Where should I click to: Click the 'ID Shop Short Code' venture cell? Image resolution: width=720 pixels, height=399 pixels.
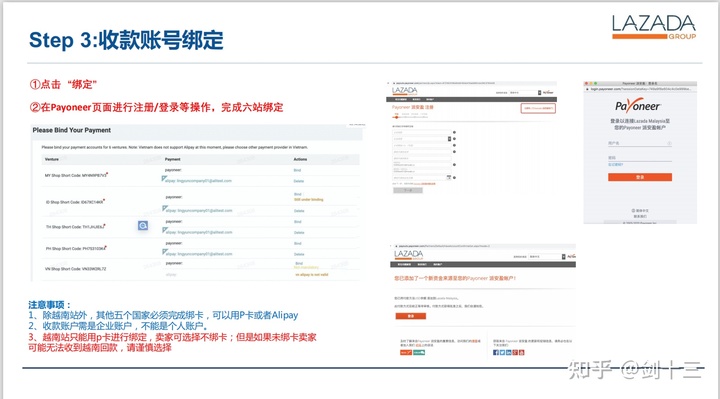[x=75, y=202]
